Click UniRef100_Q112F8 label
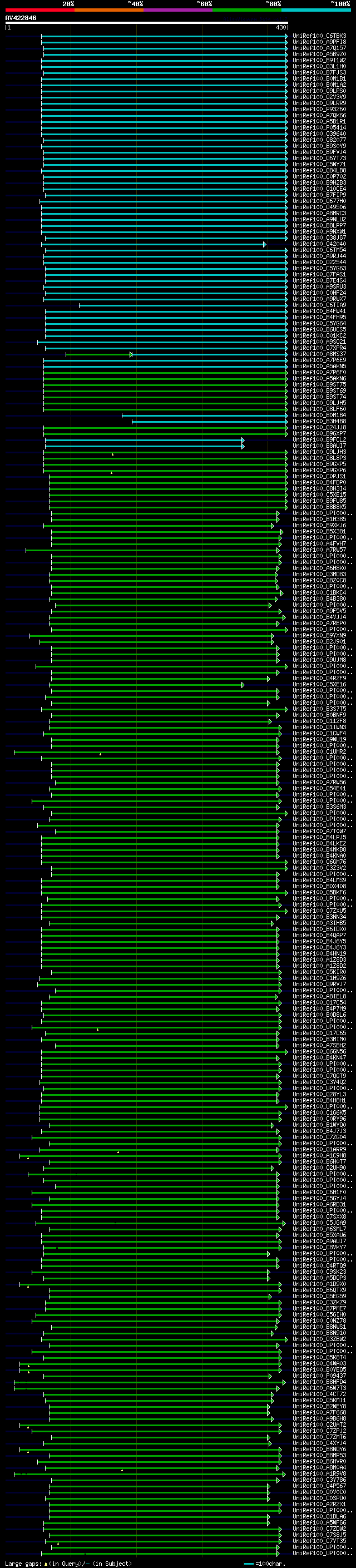The width and height of the screenshot is (356, 1568). [x=319, y=721]
